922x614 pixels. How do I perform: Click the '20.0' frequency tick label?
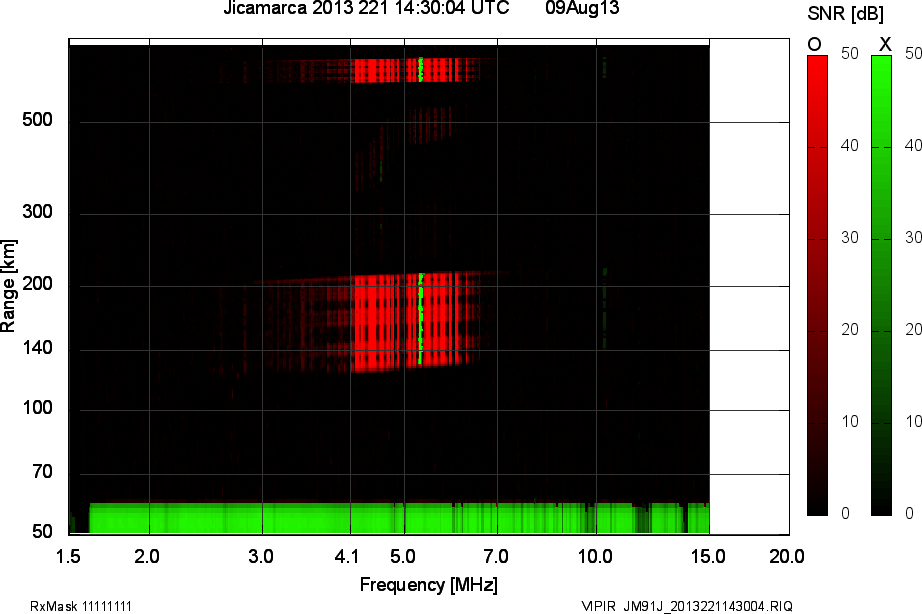point(786,556)
